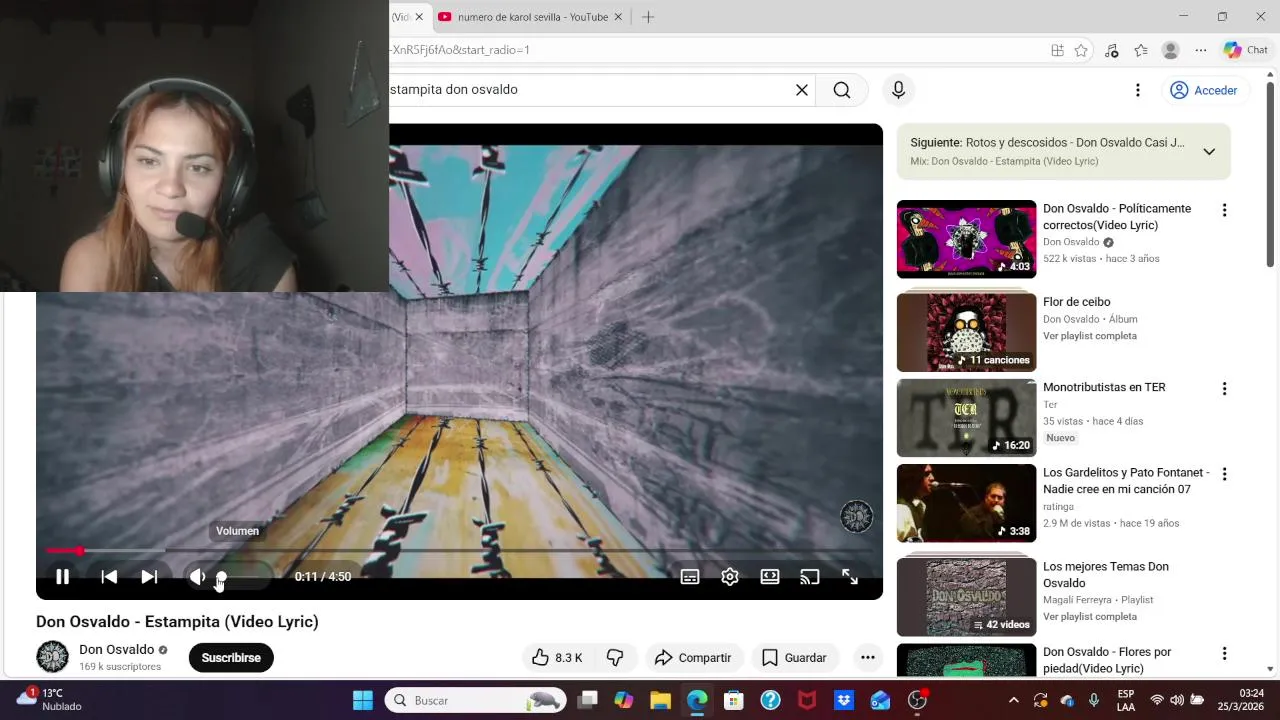Open the Don Osvaldo channel avatar

point(52,657)
